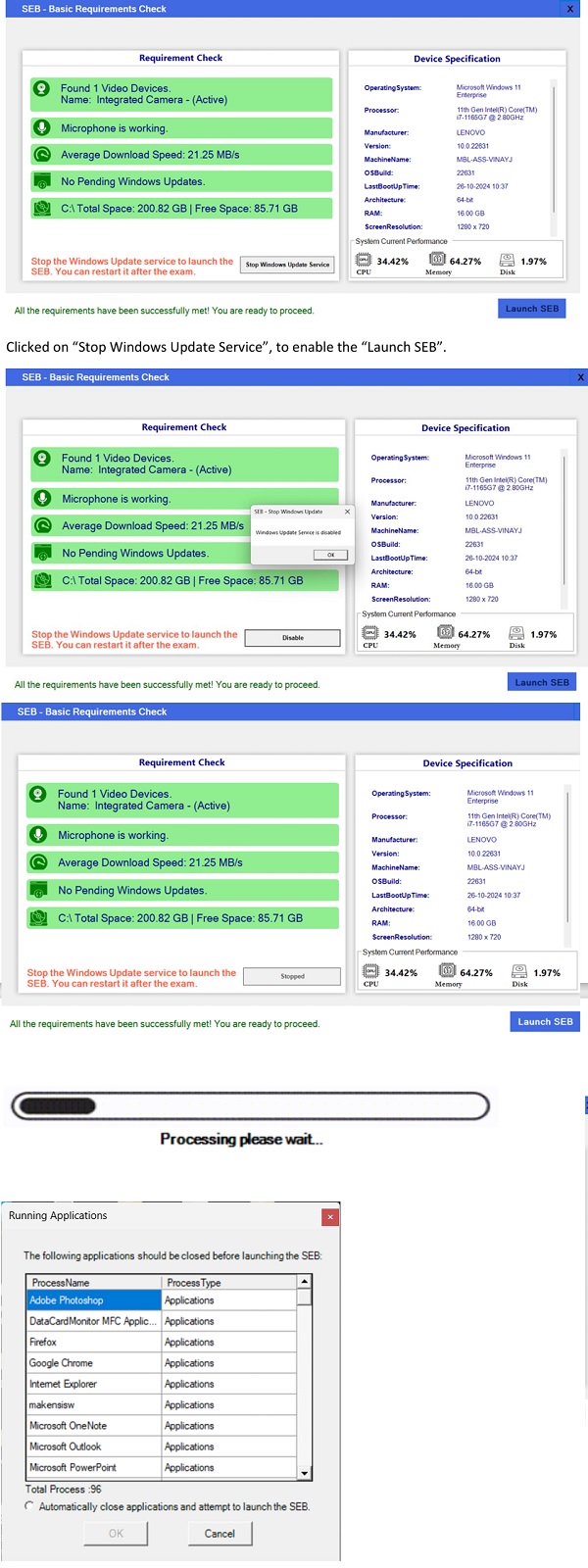Click Windows Updates icon in window showing Disable button
588x1568 pixels.
point(42,553)
